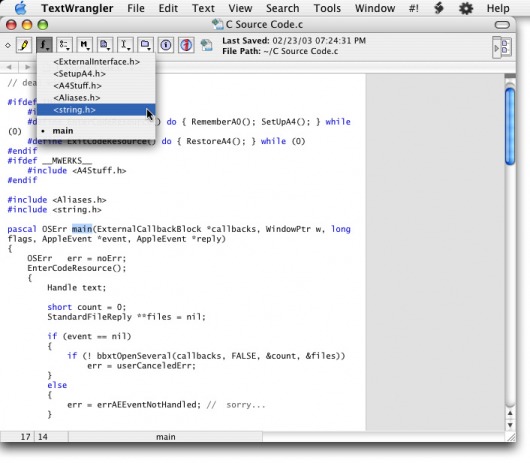The width and height of the screenshot is (530, 463).
Task: Click the scroll down arrow
Action: (510, 425)
